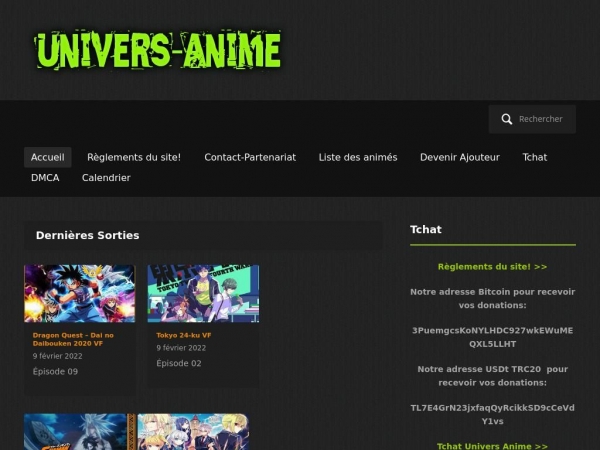Select Devenir Ajouteur in navigation
Viewport: 600px width, 450px height.
[x=460, y=157]
